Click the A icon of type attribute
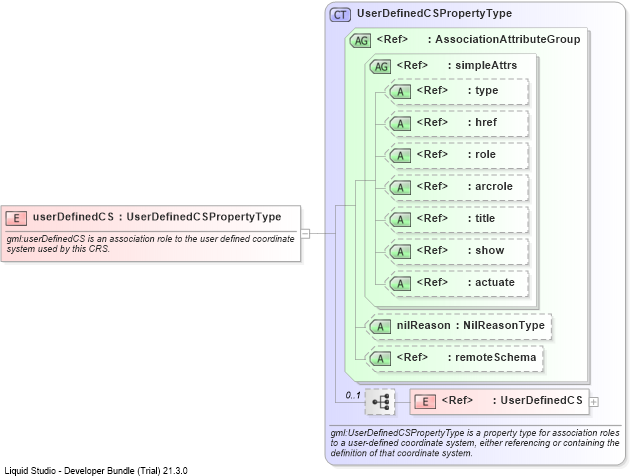The width and height of the screenshot is (630, 476). pos(400,92)
